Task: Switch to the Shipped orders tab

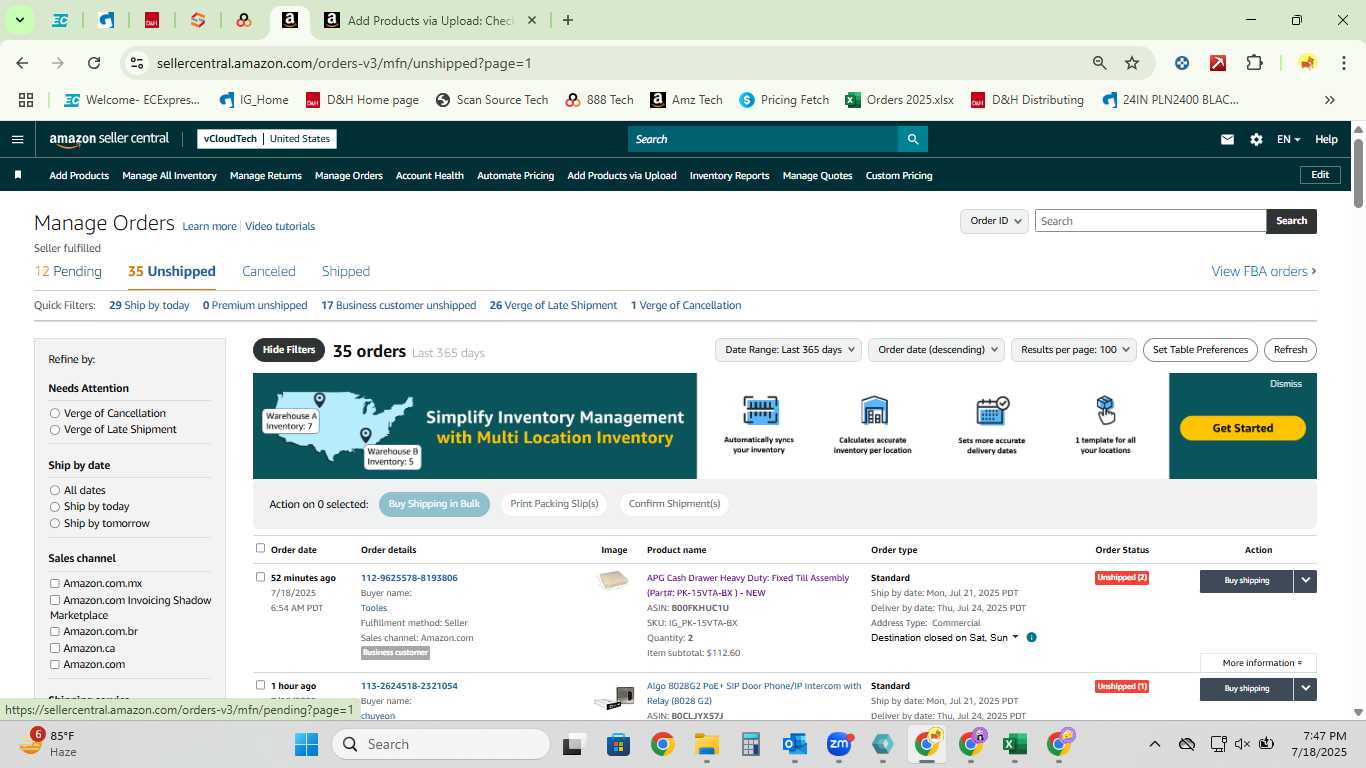Action: [346, 271]
